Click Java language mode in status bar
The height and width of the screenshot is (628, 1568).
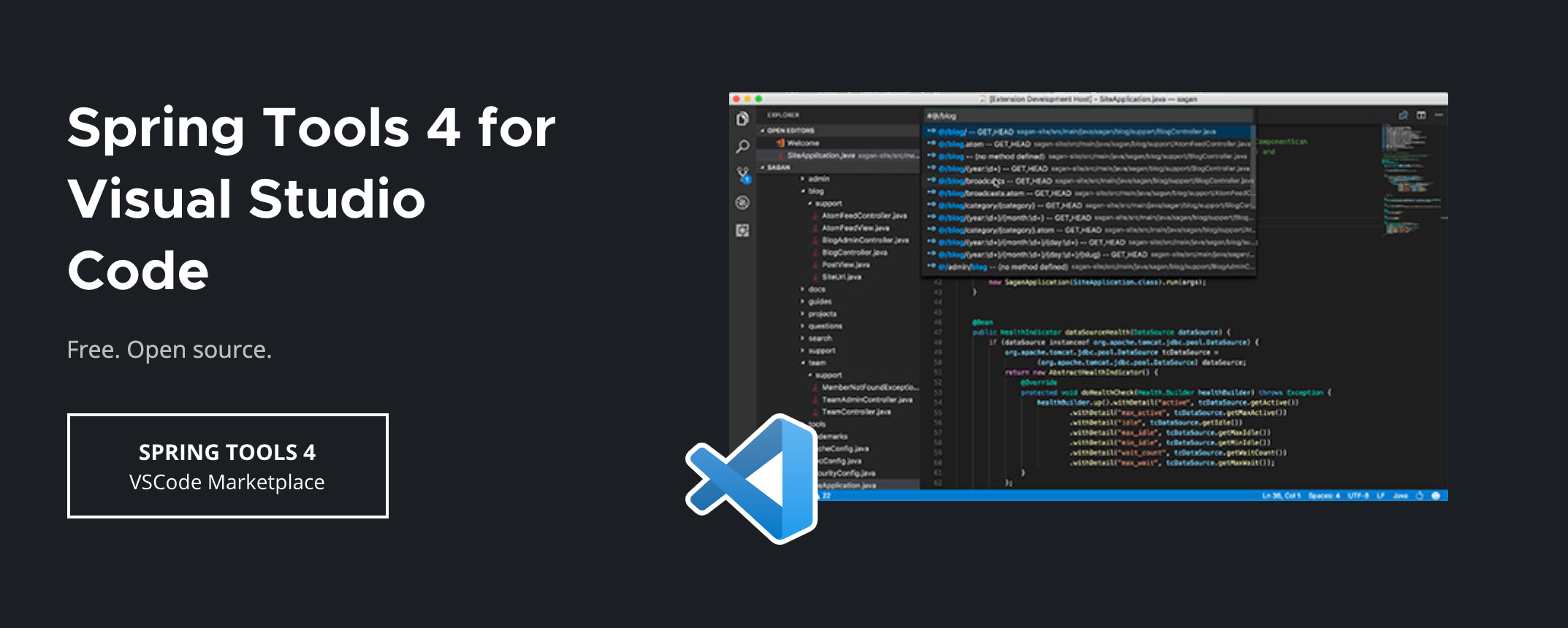(1400, 496)
